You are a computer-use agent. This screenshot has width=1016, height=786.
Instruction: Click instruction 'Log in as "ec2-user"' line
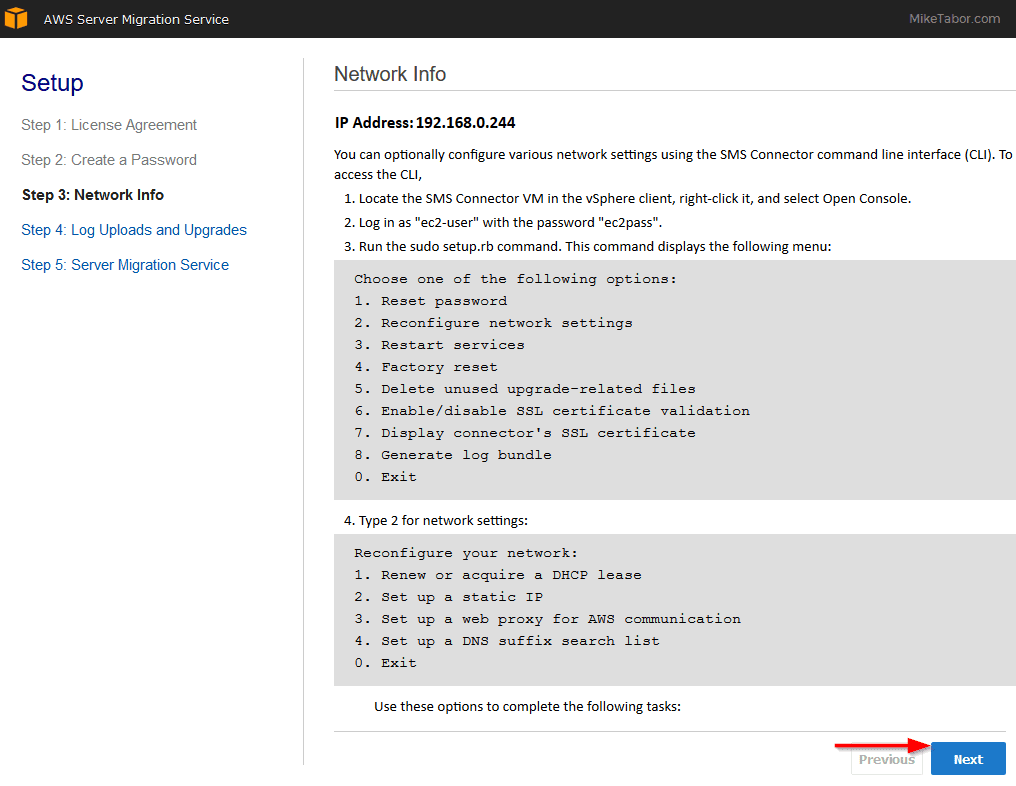[x=503, y=222]
